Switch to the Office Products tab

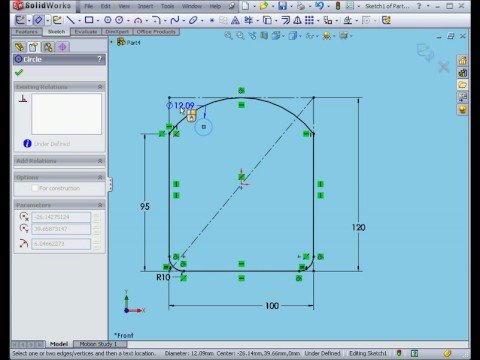click(156, 32)
